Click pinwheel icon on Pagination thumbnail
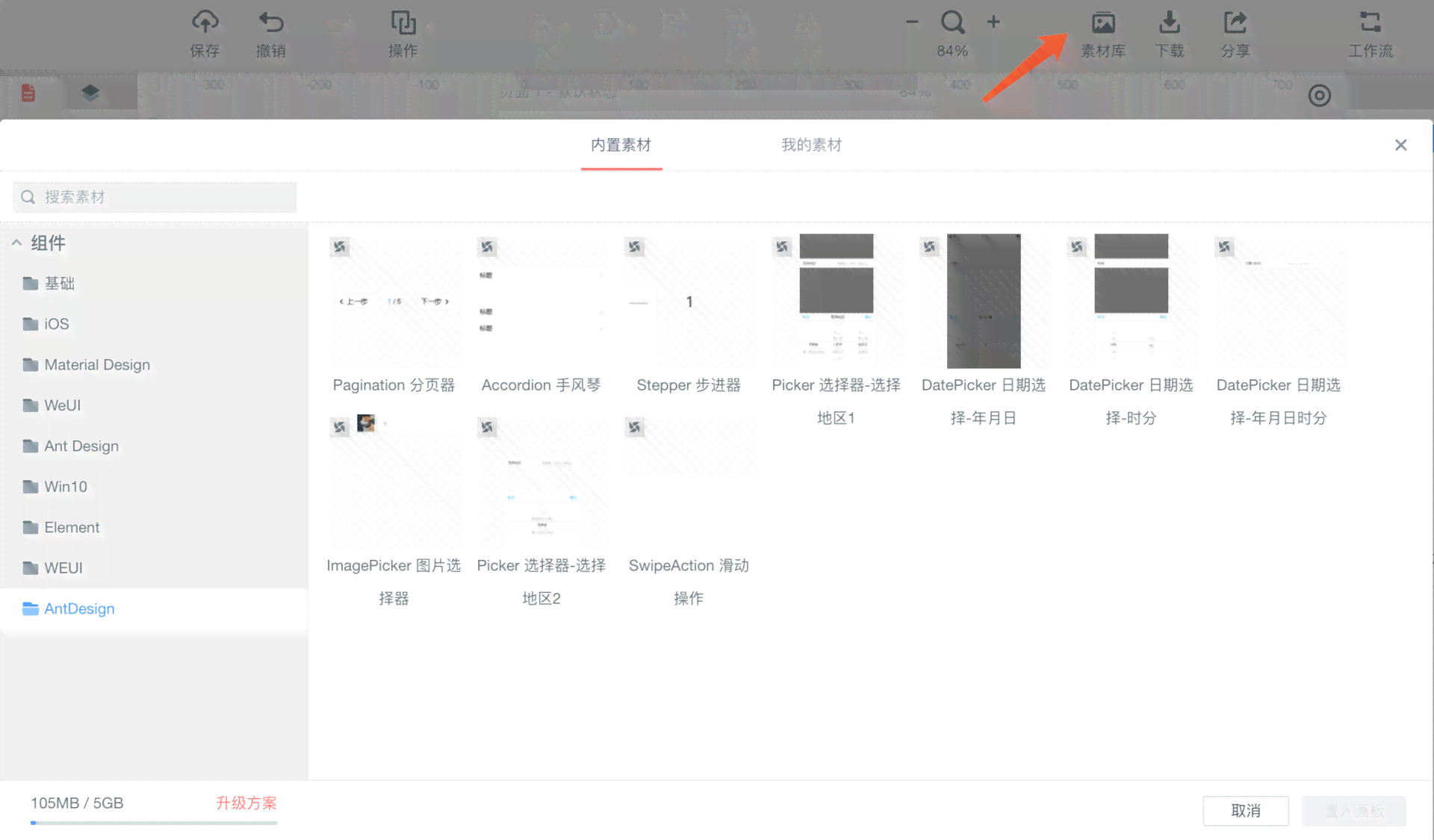 pos(340,246)
